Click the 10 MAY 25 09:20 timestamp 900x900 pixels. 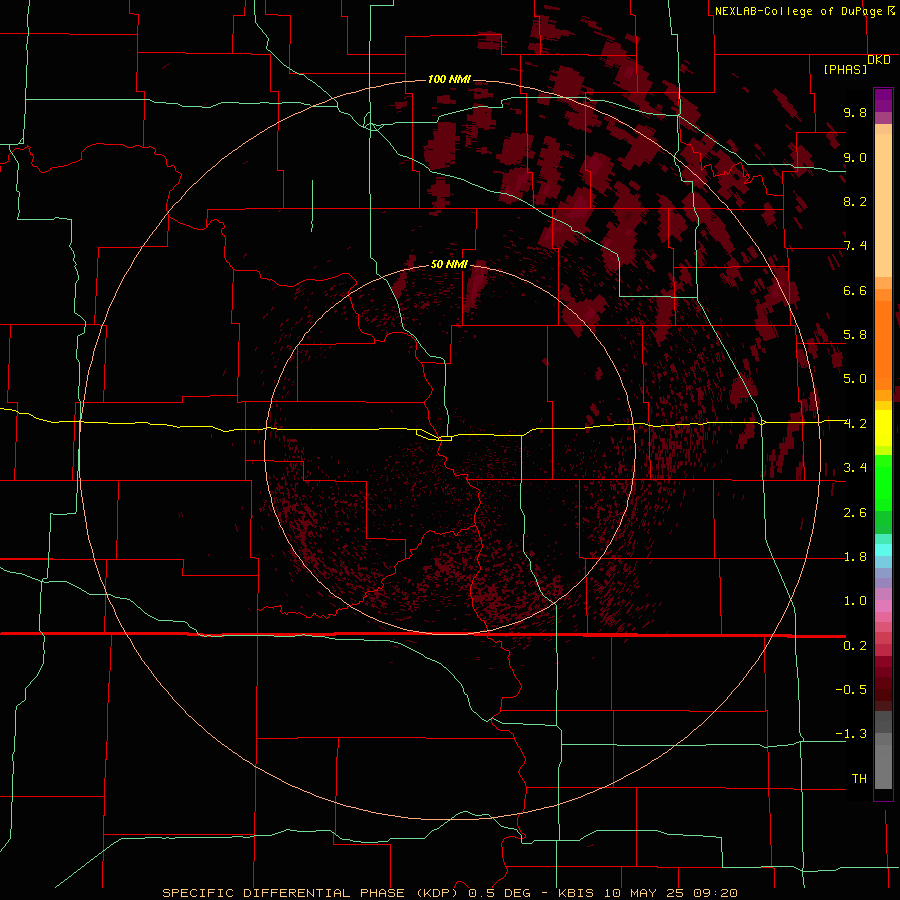pos(670,893)
